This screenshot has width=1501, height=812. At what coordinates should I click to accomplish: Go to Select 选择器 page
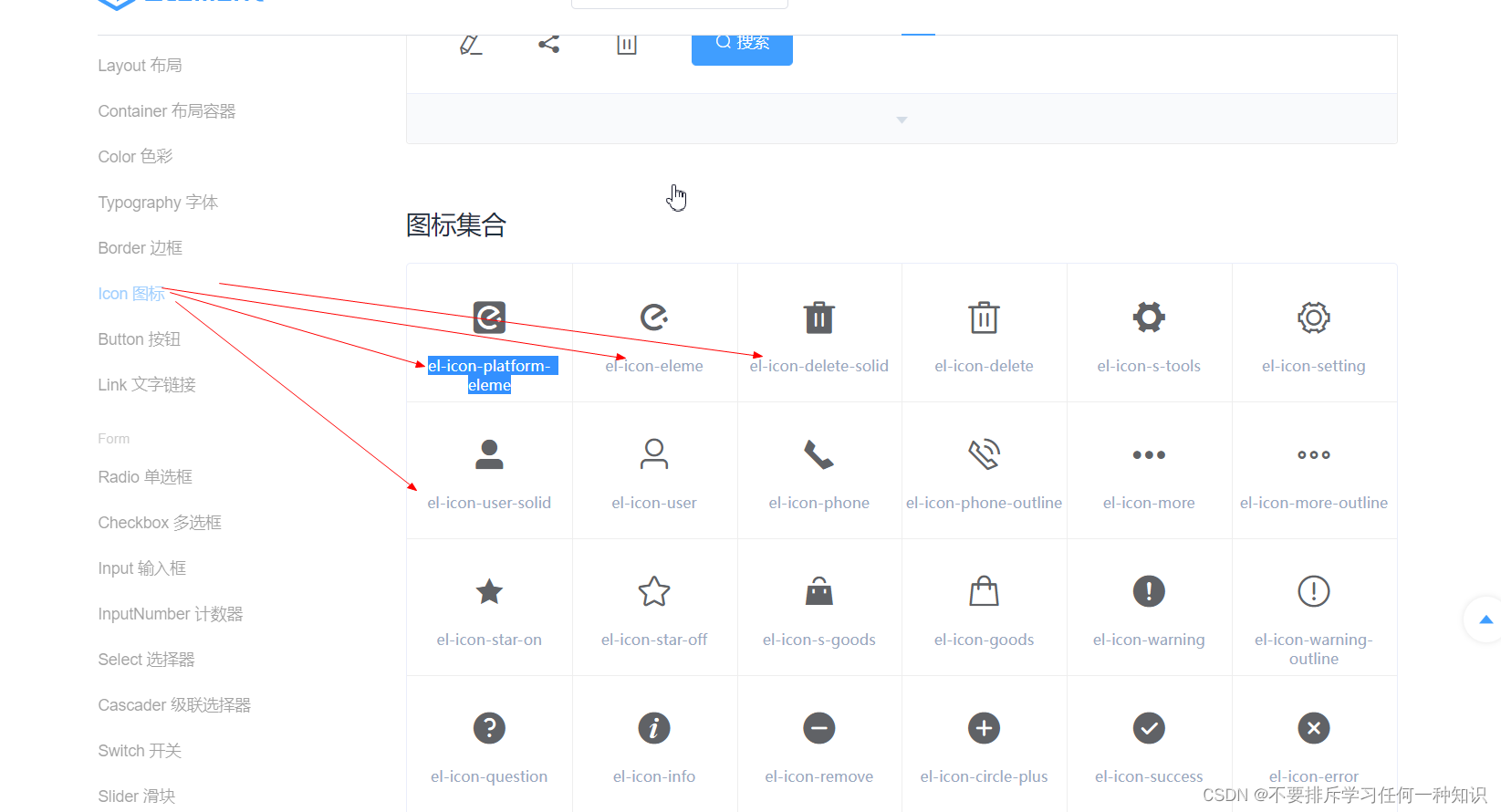[x=146, y=660]
